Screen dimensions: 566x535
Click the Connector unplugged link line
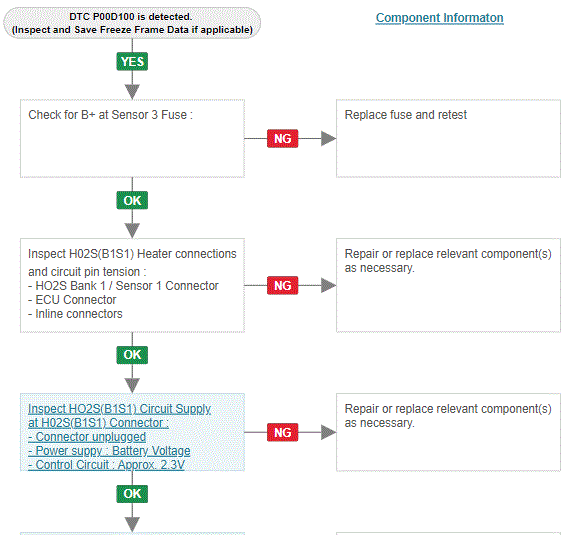[x=87, y=437]
